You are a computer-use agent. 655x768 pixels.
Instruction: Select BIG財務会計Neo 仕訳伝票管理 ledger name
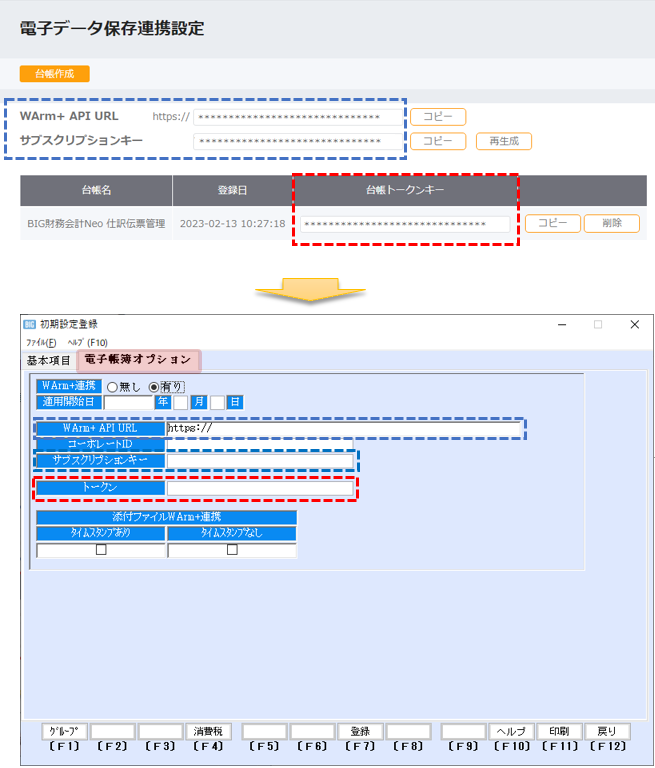pos(96,224)
